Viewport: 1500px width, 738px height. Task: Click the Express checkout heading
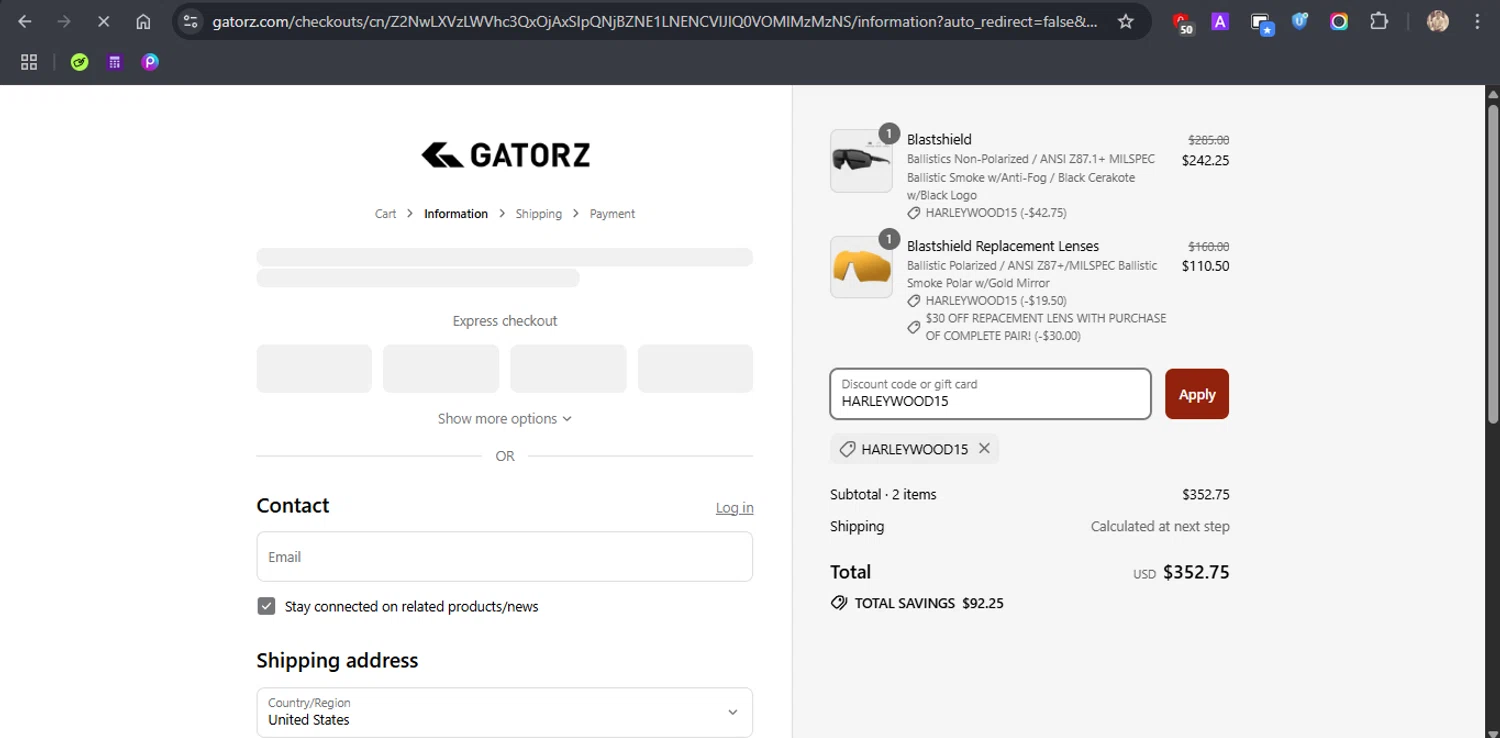[505, 321]
